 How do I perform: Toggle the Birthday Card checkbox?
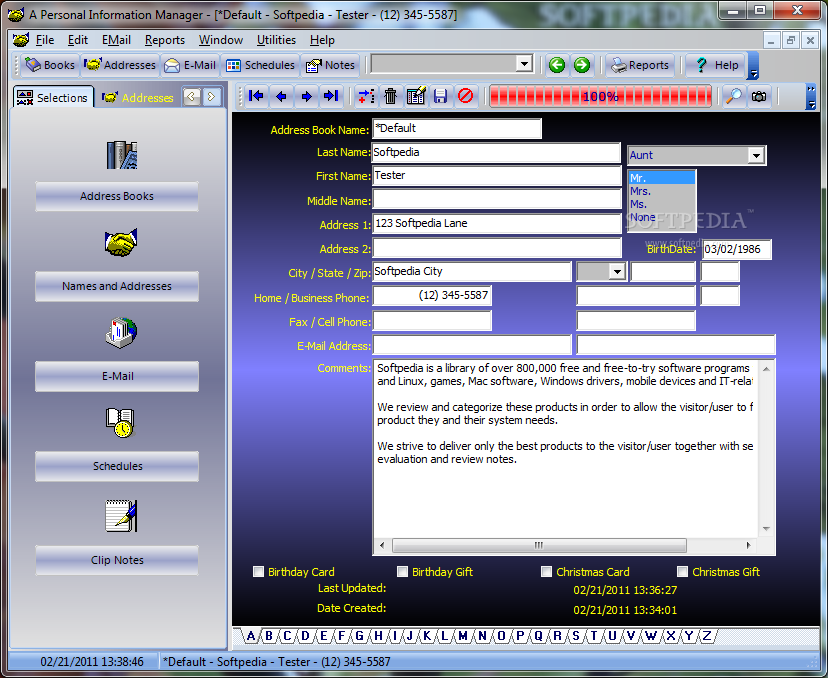click(x=258, y=572)
